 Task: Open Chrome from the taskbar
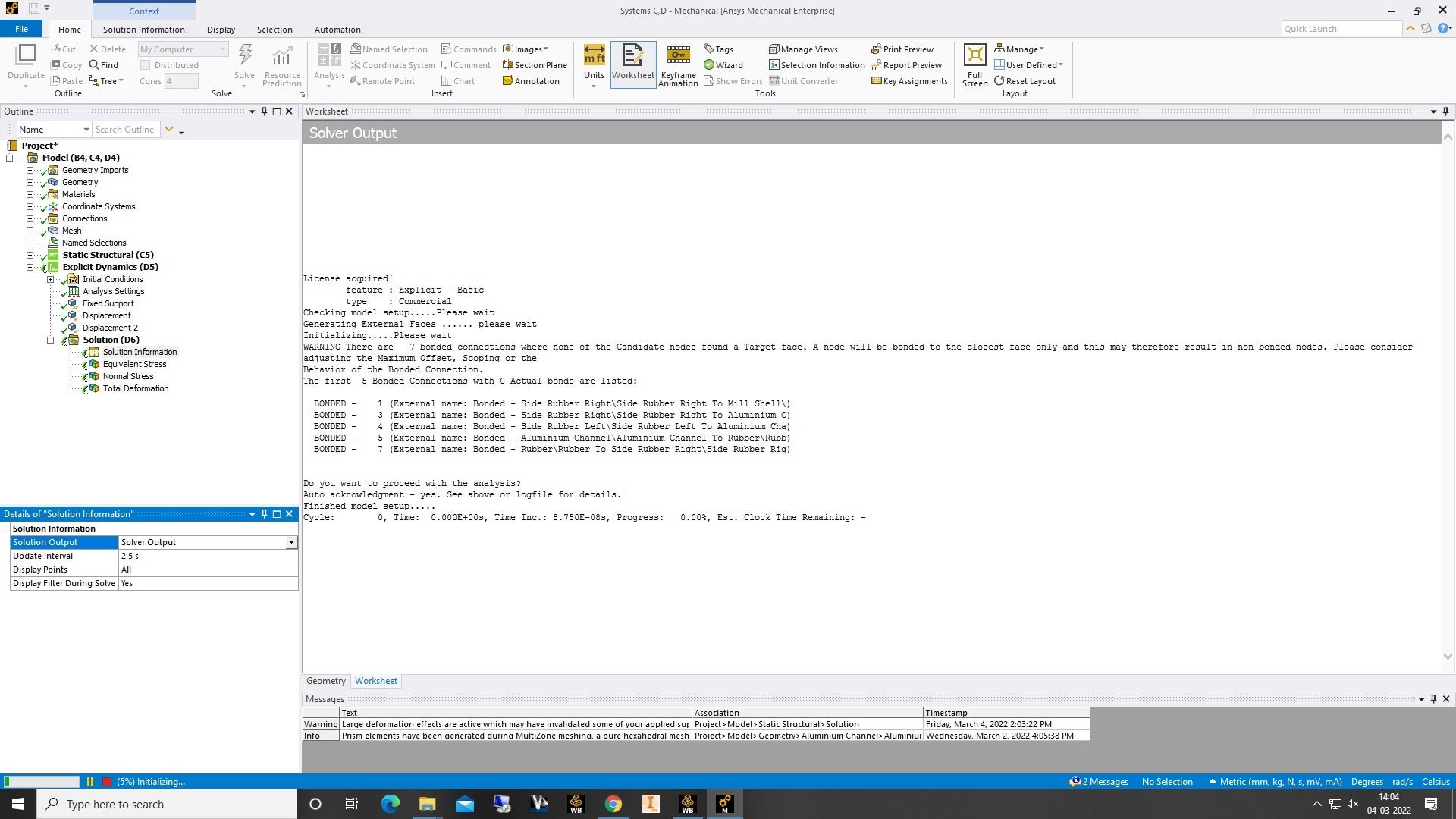(x=613, y=804)
